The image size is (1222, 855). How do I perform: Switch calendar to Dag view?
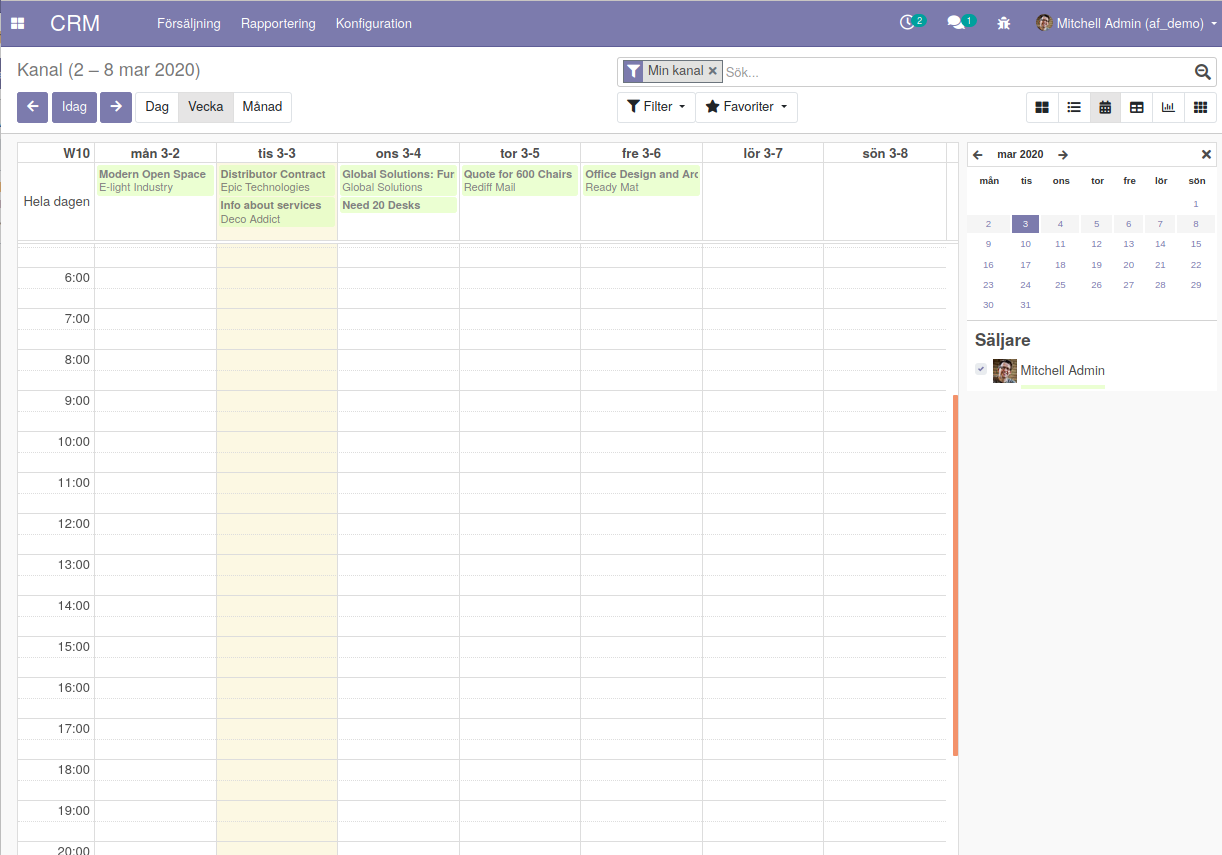pyautogui.click(x=157, y=107)
